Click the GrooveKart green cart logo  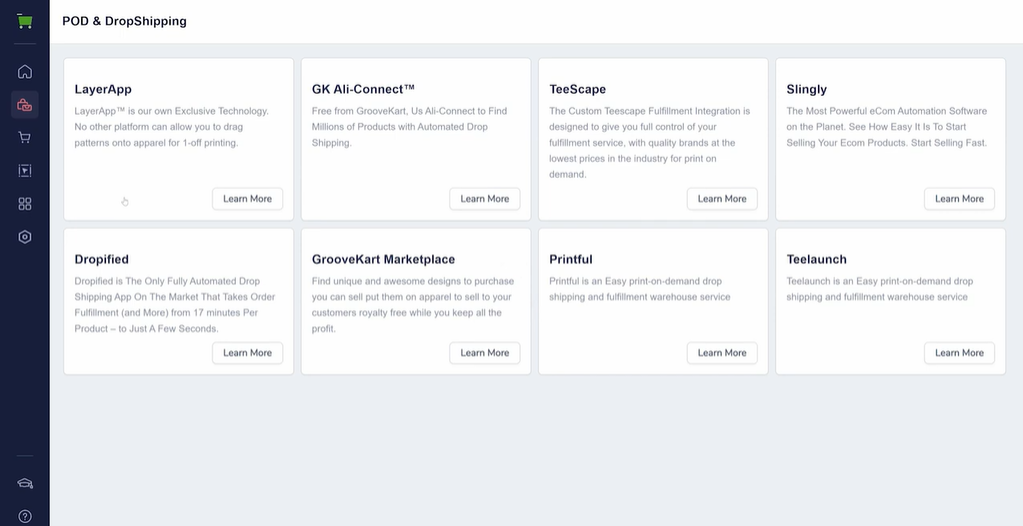point(24,21)
